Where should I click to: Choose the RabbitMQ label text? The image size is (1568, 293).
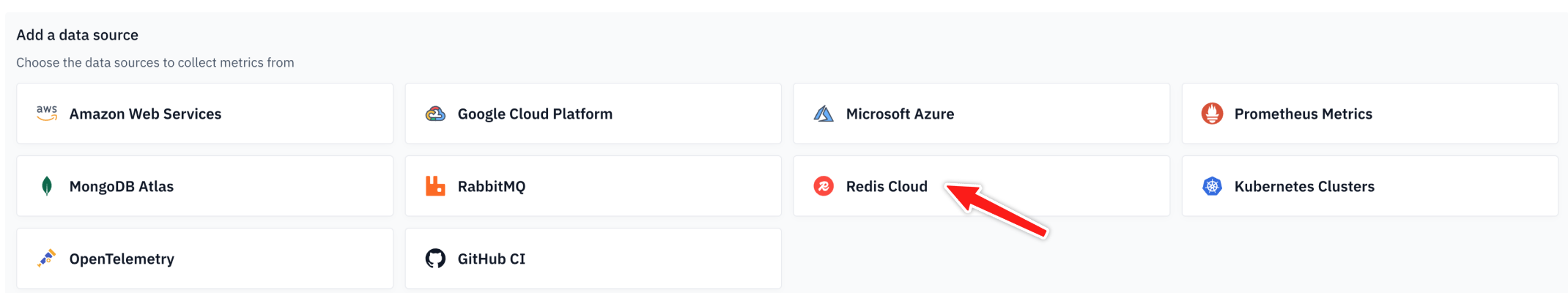coord(491,186)
